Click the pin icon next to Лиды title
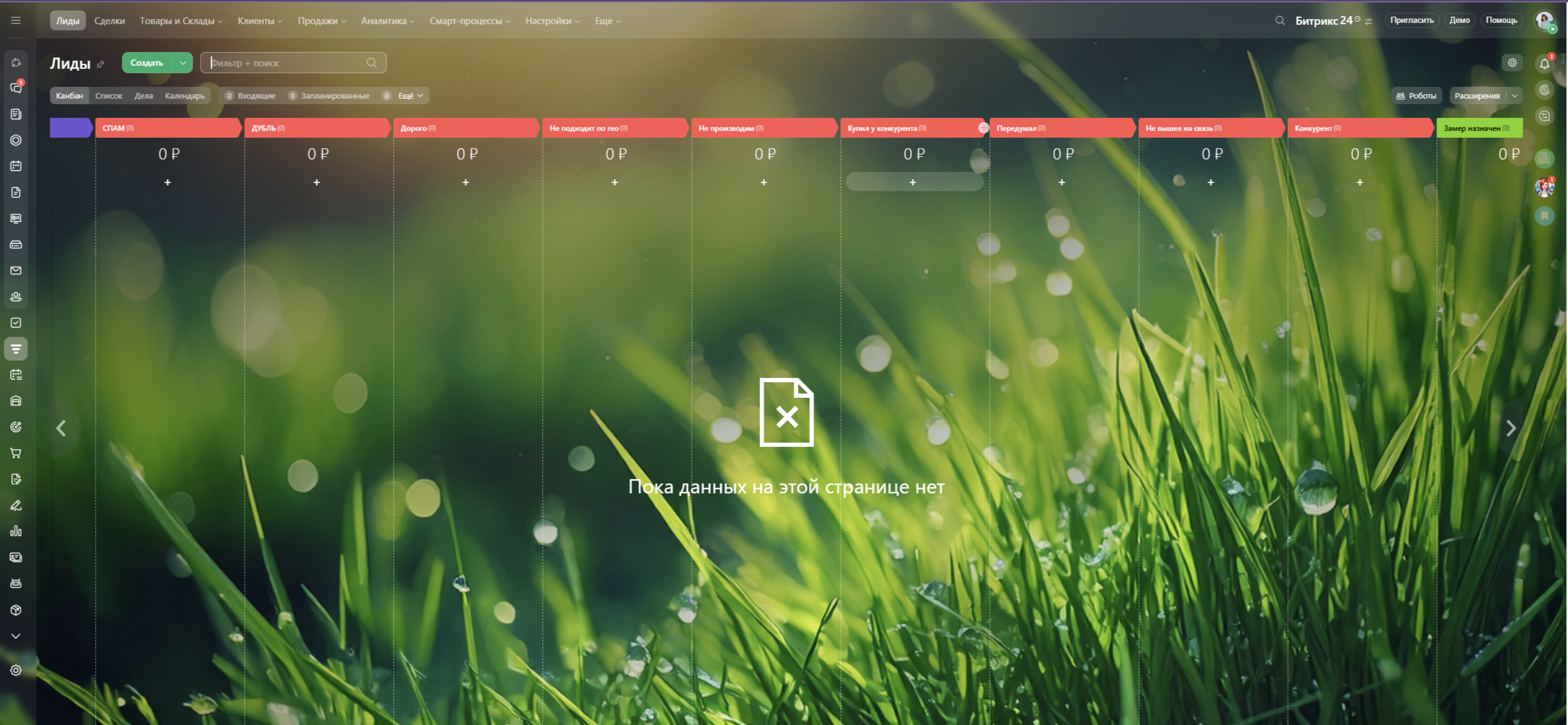Screen dimensions: 1568x725 pyautogui.click(x=101, y=64)
